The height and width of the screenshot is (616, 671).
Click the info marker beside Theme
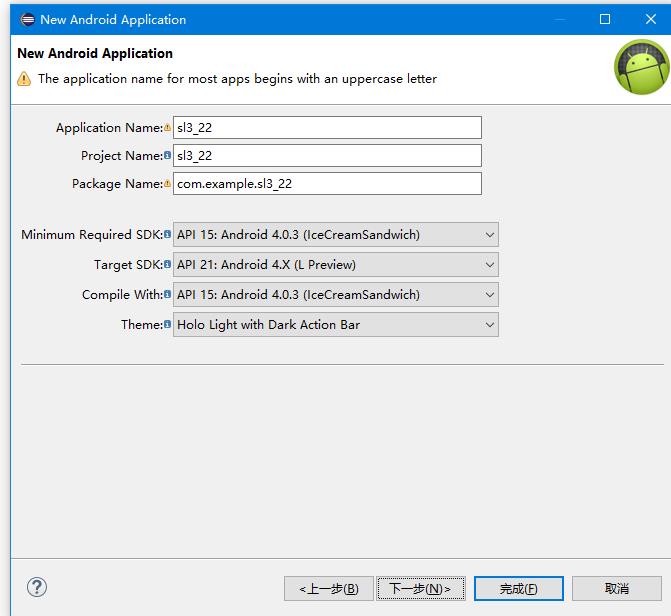click(167, 324)
